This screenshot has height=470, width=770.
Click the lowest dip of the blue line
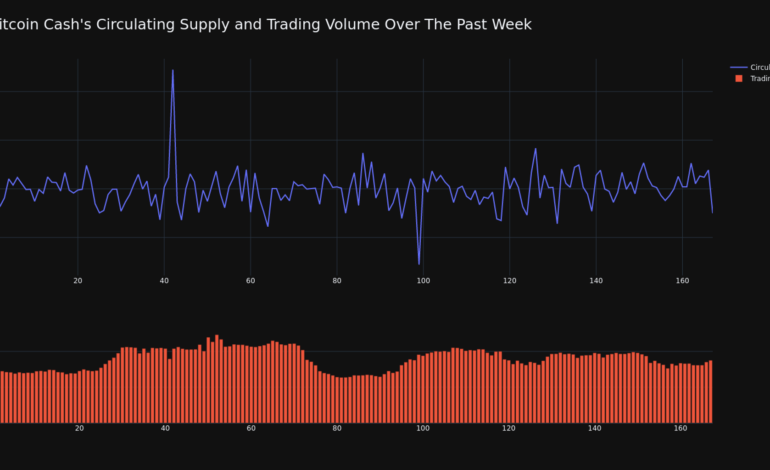pos(419,264)
